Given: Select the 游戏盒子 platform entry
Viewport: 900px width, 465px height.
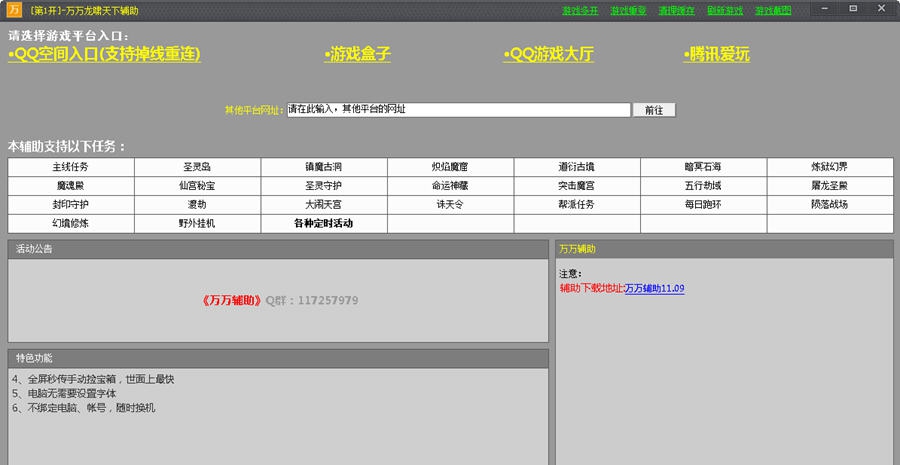Looking at the screenshot, I should tap(357, 54).
